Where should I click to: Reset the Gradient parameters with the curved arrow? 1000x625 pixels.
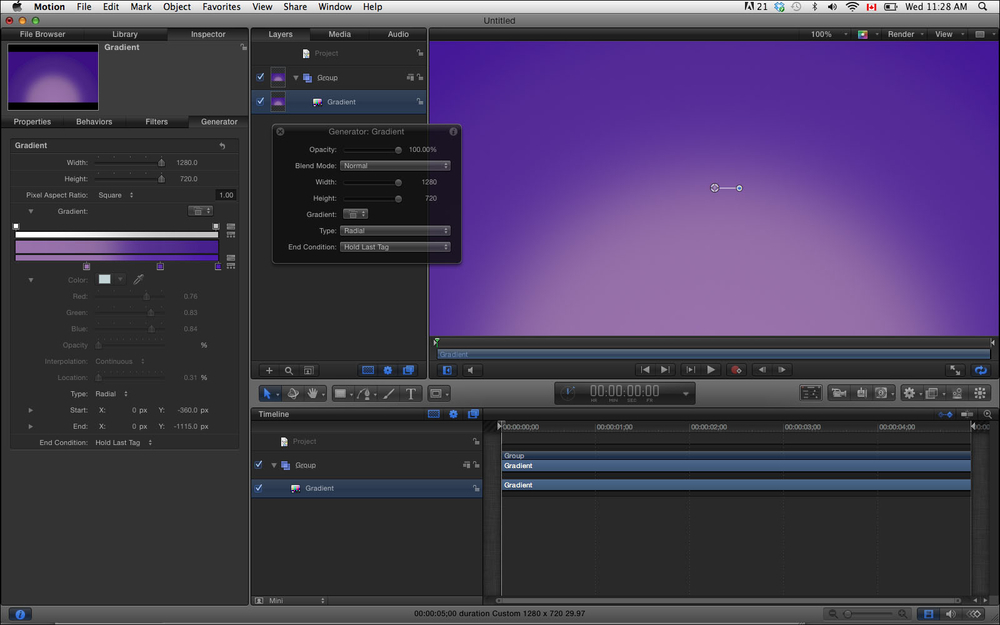coord(222,146)
